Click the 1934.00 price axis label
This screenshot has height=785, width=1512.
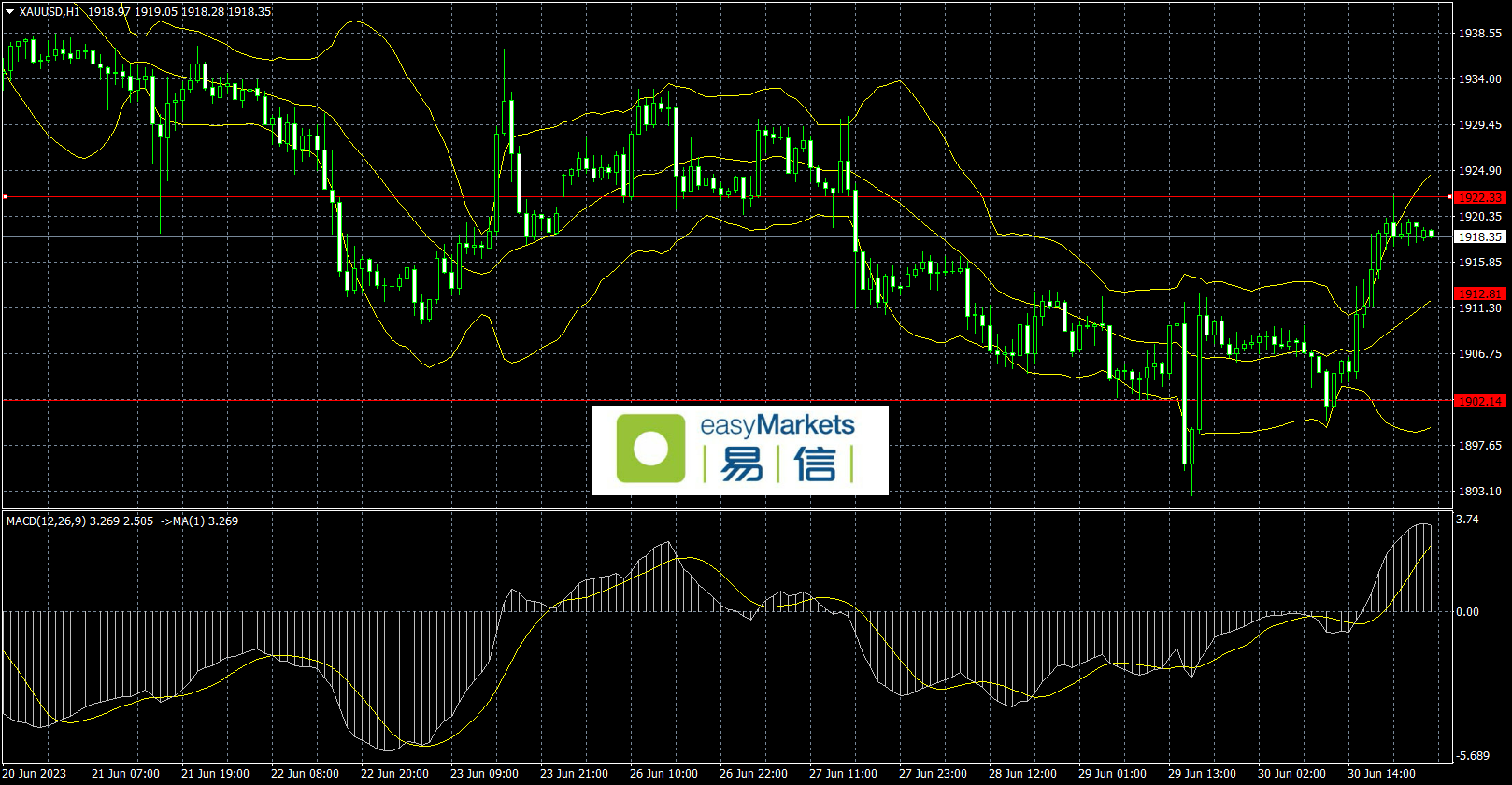(x=1480, y=79)
